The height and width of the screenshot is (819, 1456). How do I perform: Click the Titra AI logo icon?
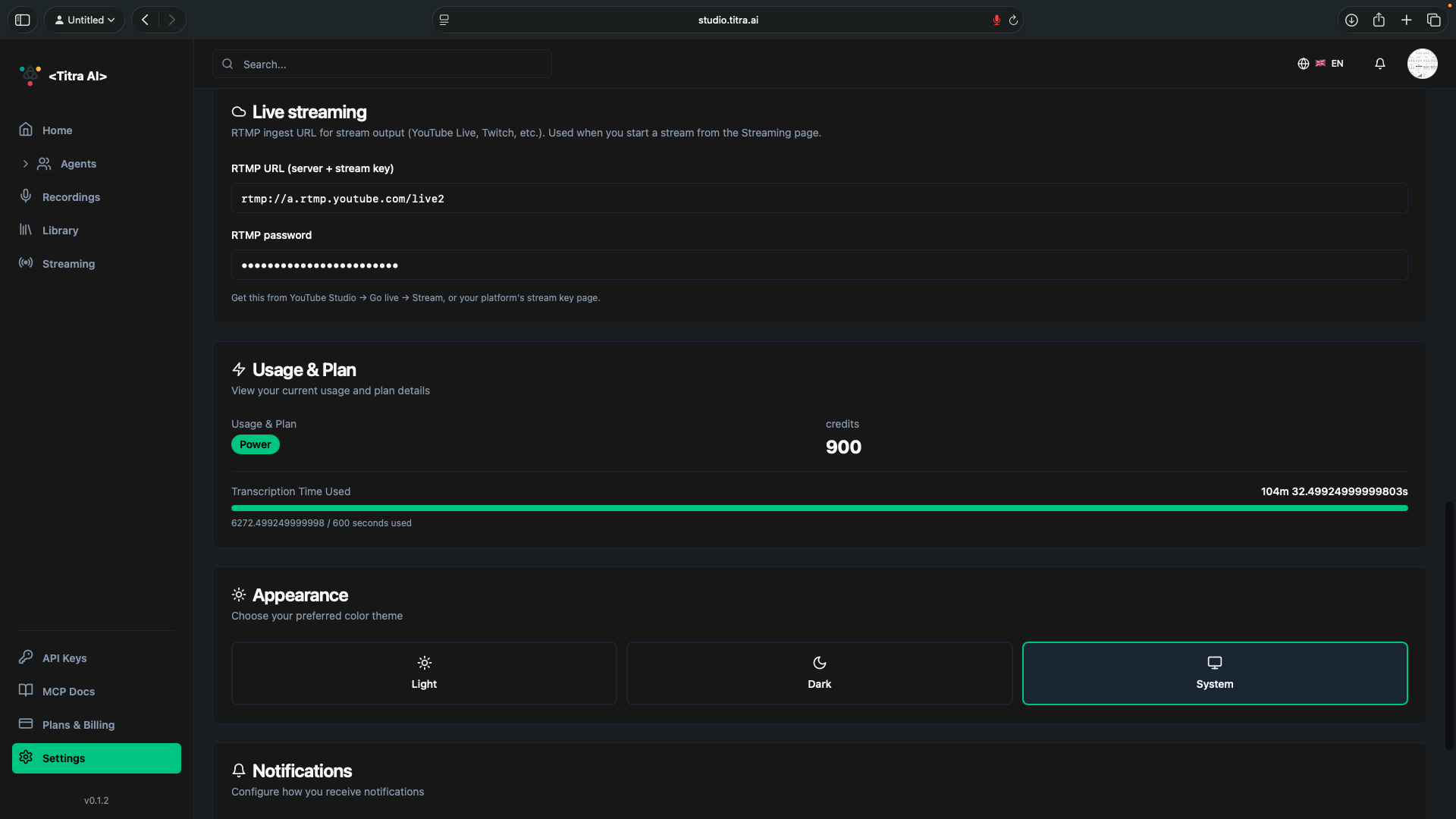pyautogui.click(x=30, y=75)
